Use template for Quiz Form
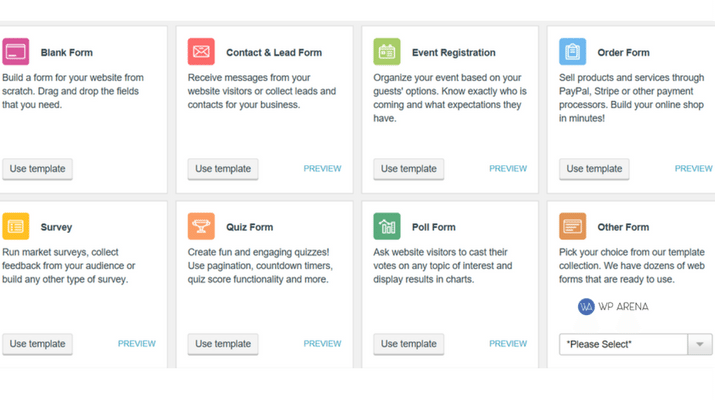This screenshot has width=715, height=400. pyautogui.click(x=223, y=344)
